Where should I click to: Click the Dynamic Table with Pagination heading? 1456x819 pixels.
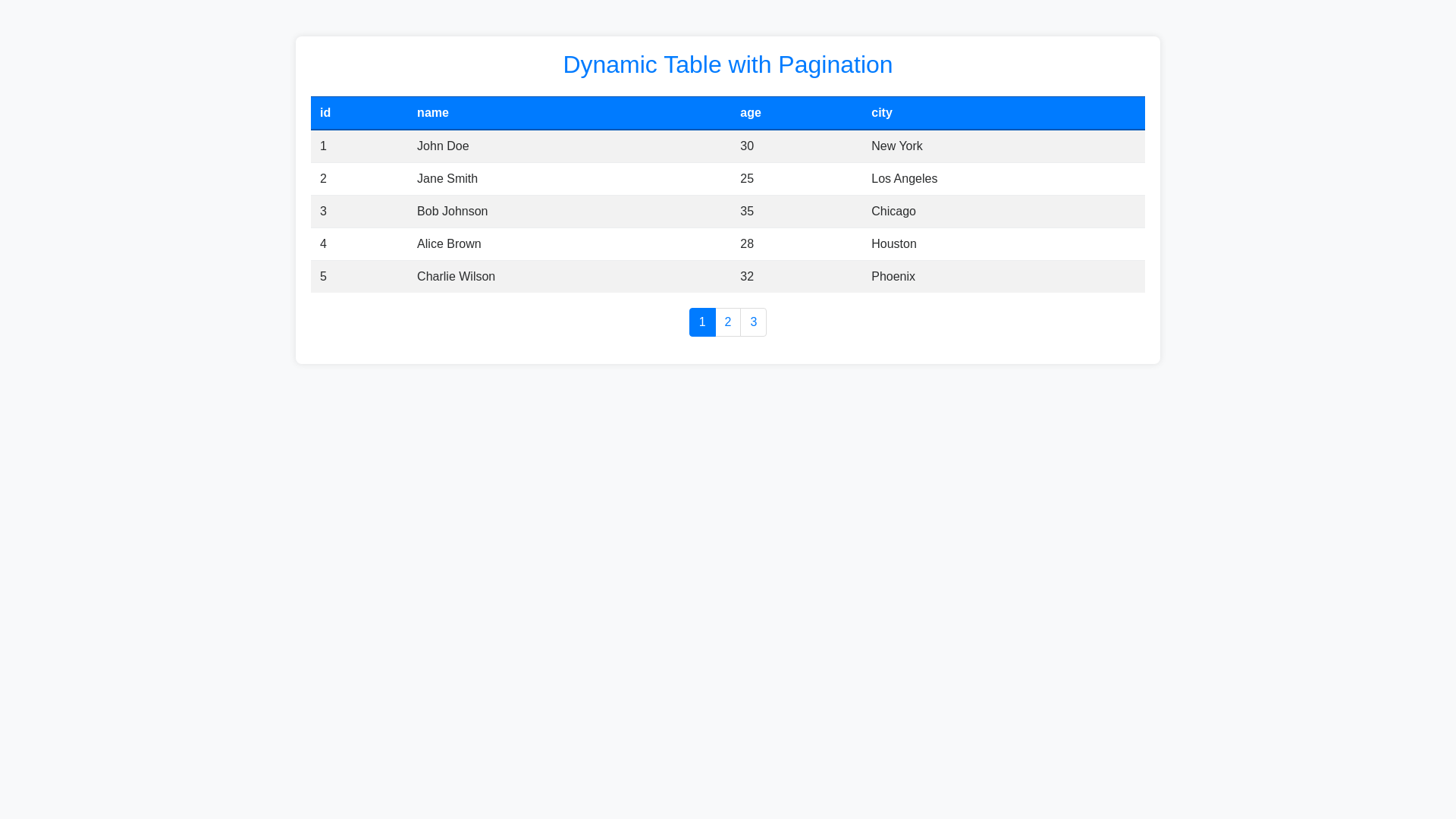coord(728,64)
